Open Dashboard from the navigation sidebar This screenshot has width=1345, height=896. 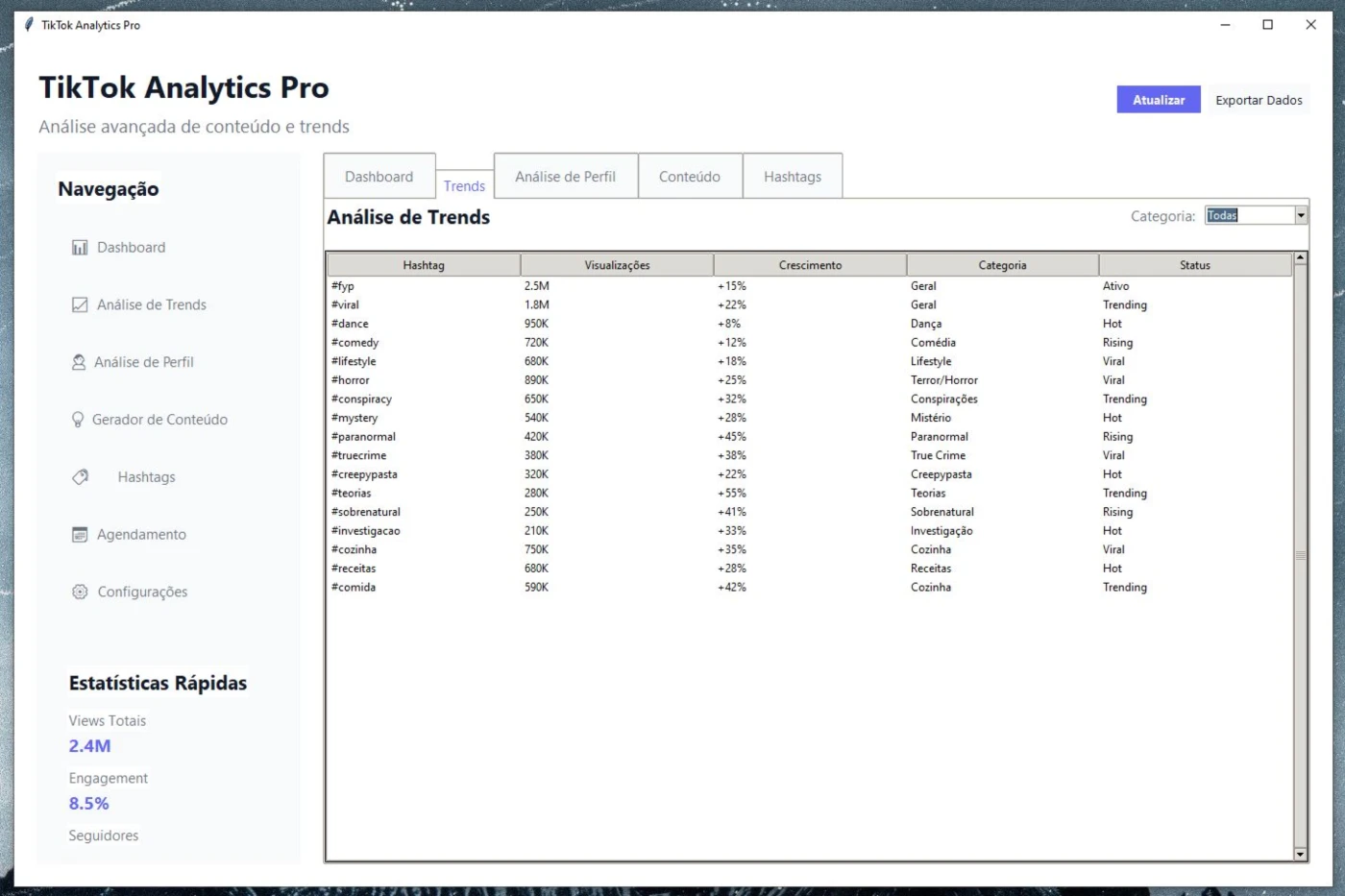(132, 248)
